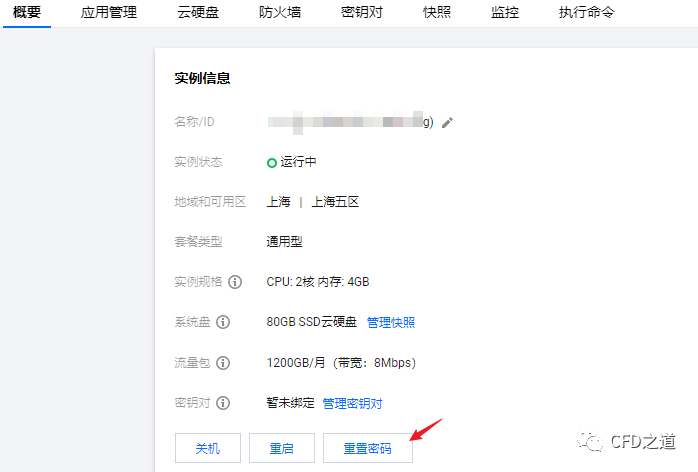This screenshot has height=472, width=698.
Task: Click 重启 button to restart instance
Action: coord(282,448)
